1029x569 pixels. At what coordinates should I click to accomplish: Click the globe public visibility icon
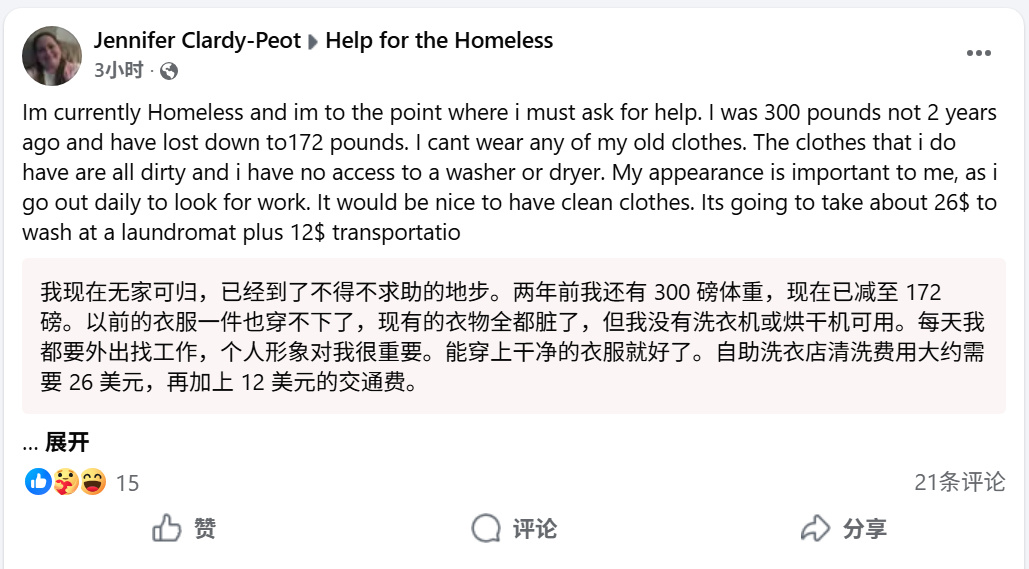click(169, 71)
